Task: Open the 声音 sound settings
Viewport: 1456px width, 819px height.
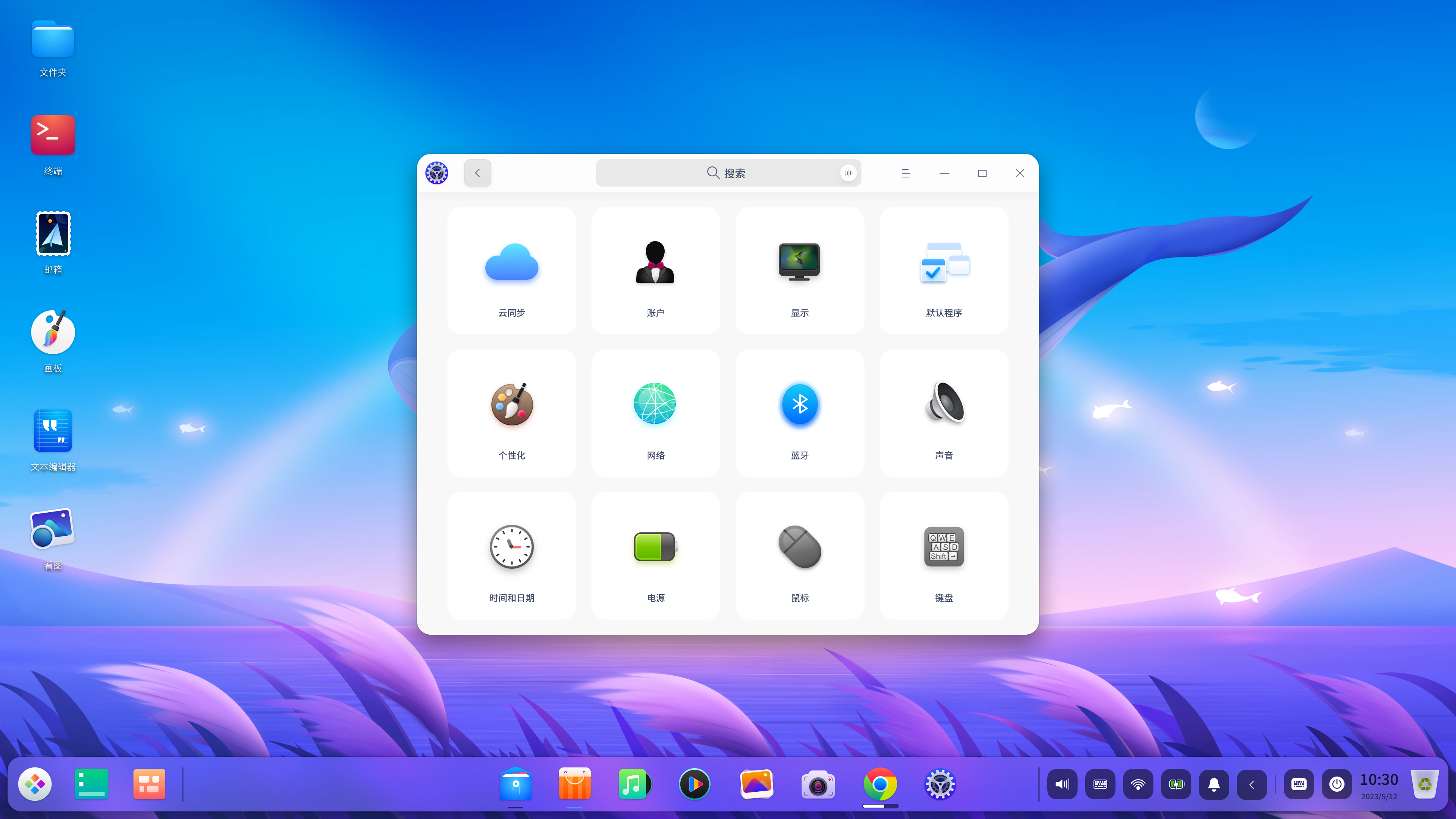Action: [943, 413]
